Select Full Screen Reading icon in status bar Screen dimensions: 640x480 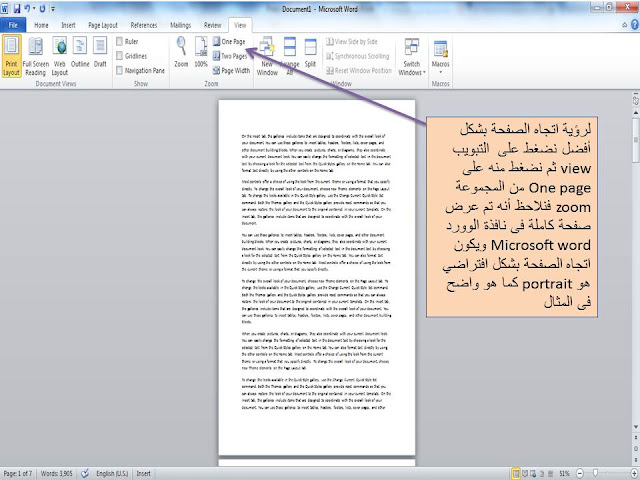525,473
